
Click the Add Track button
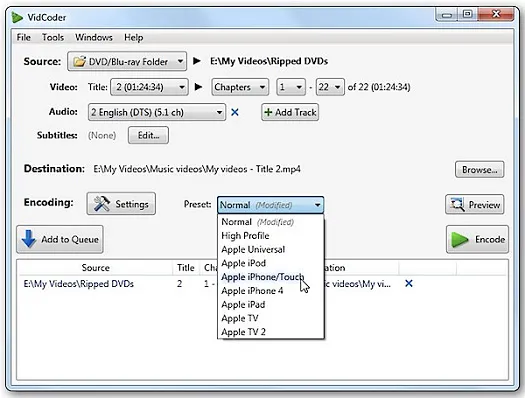(290, 112)
